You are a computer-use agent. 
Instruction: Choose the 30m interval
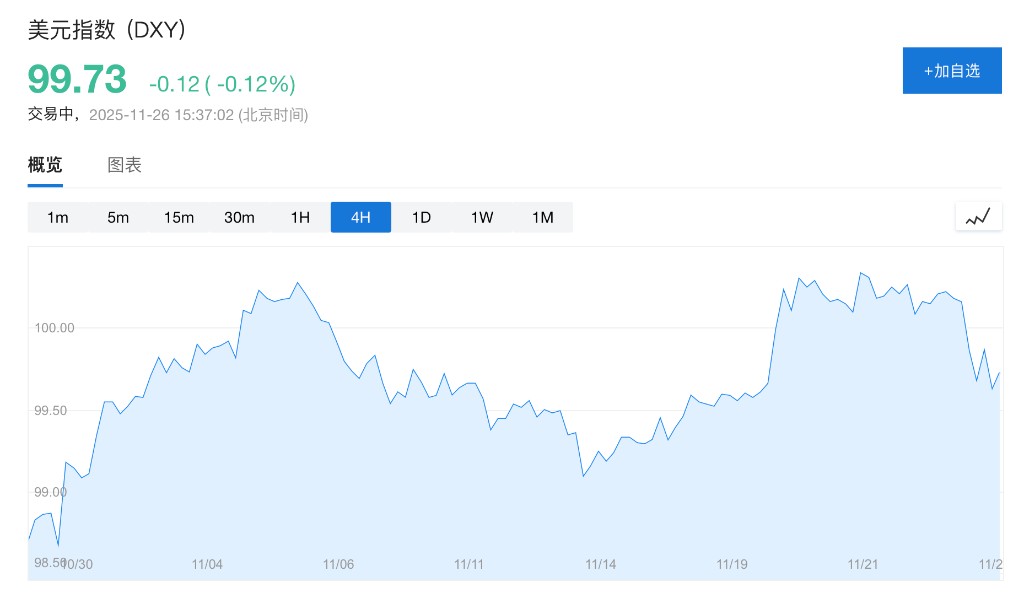click(239, 217)
